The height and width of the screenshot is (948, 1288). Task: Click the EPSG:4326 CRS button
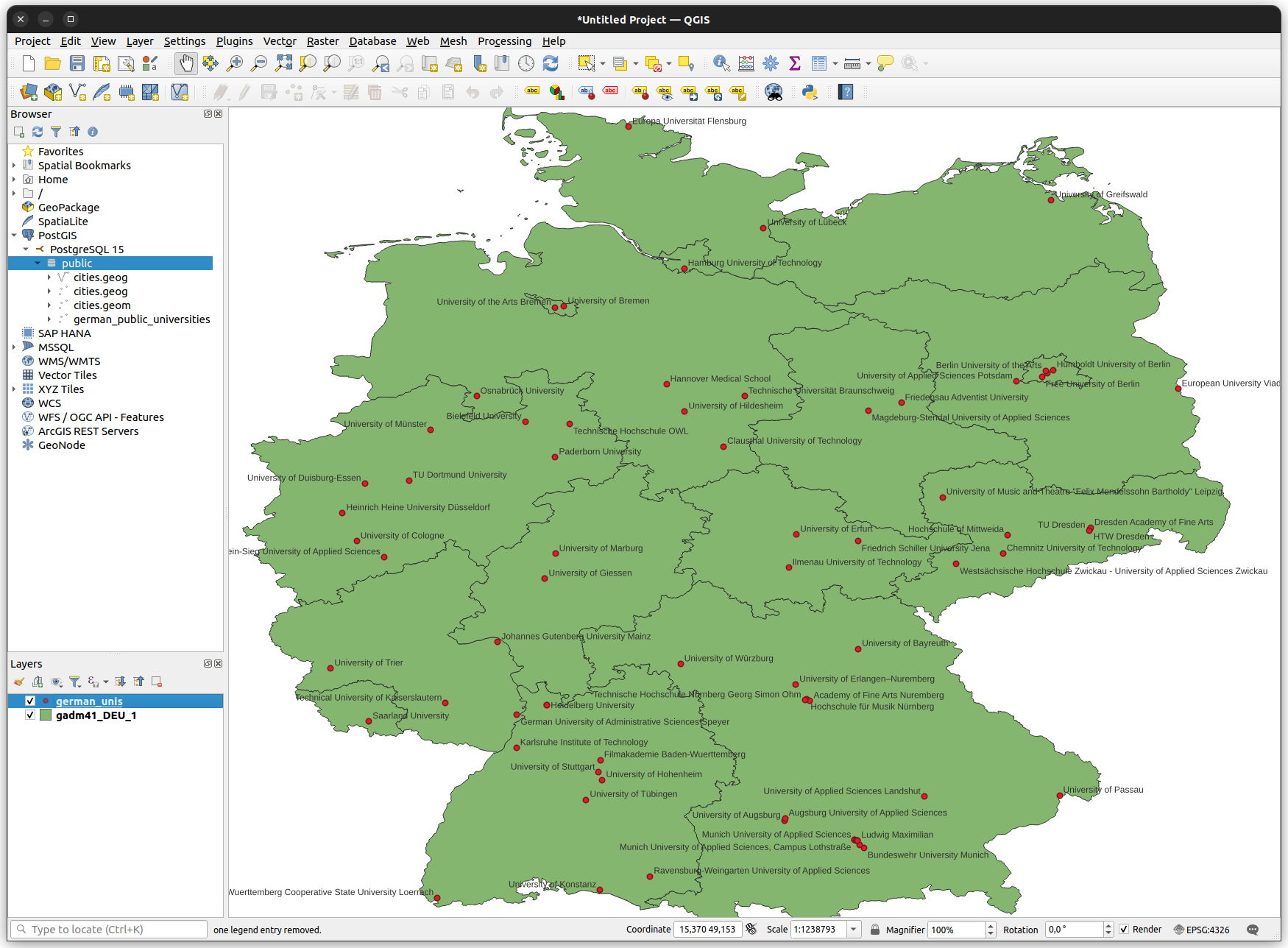coord(1201,930)
